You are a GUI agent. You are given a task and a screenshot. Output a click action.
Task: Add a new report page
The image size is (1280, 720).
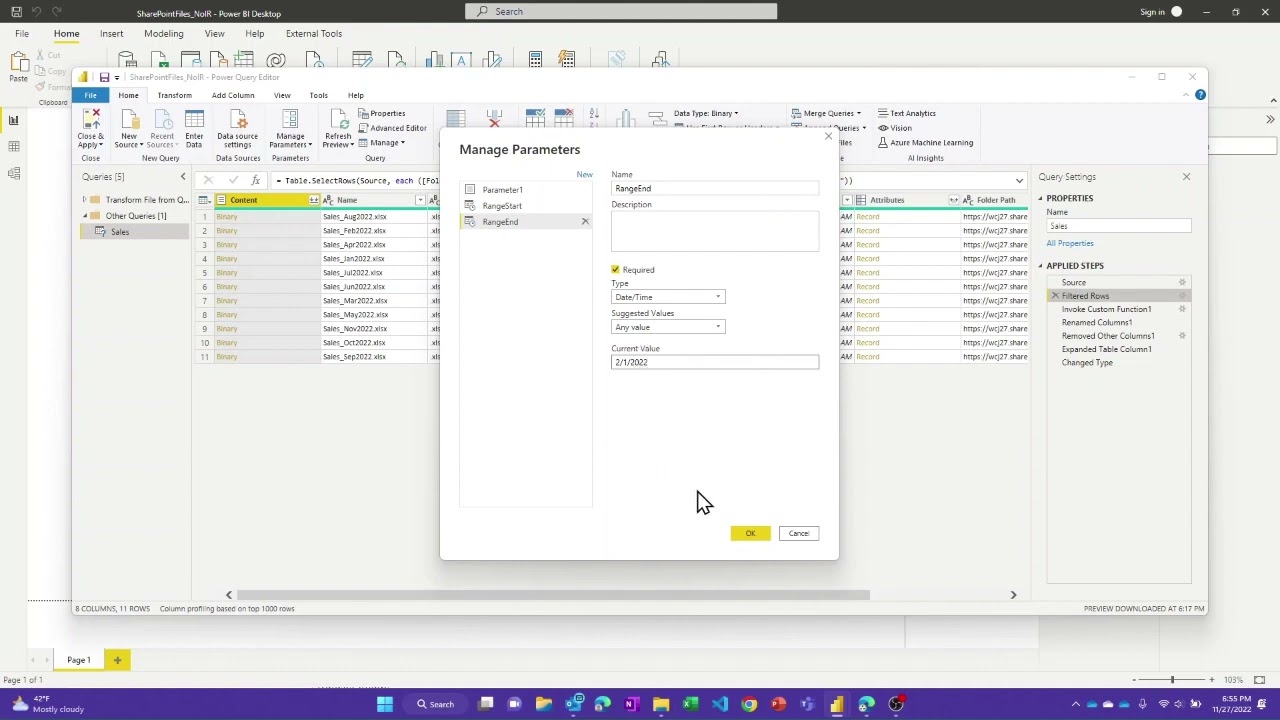tap(117, 660)
